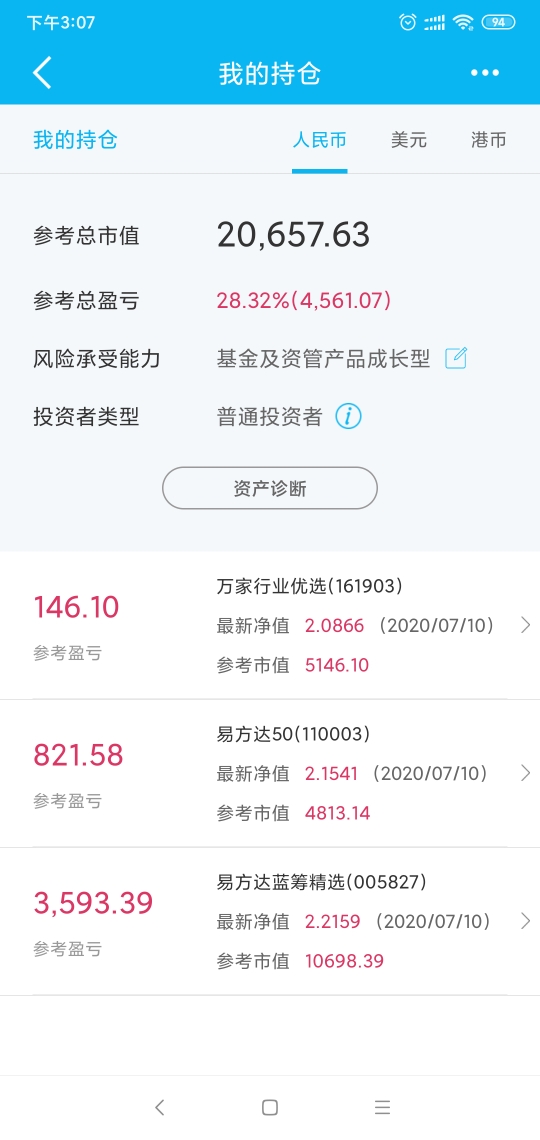
Task: Select the 3,593.39 profit amount
Action: 93,903
